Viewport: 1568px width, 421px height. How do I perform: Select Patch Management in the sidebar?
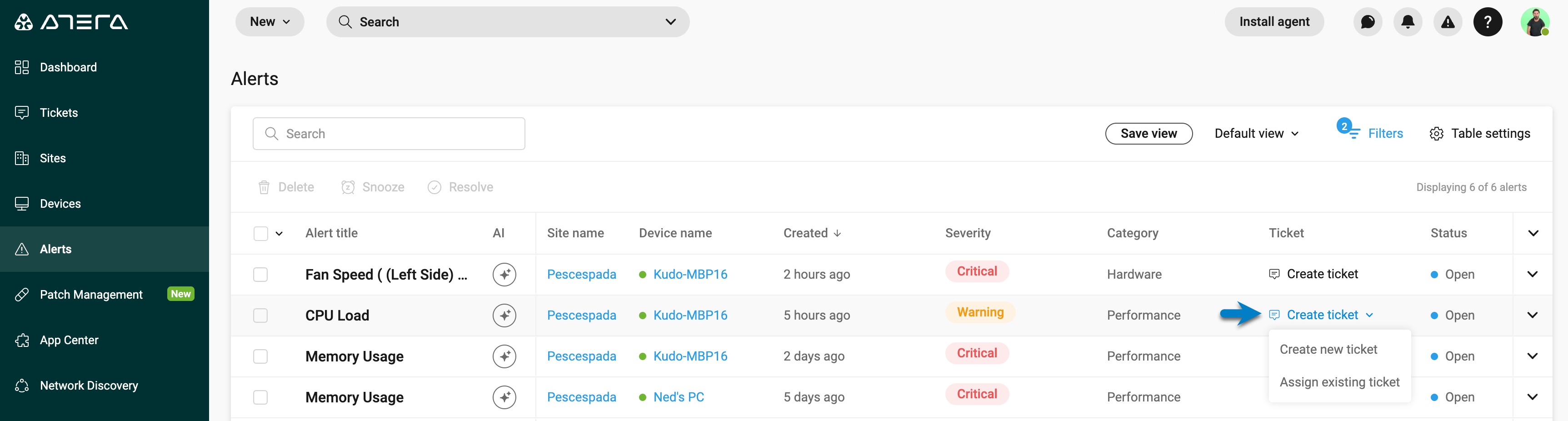104,294
